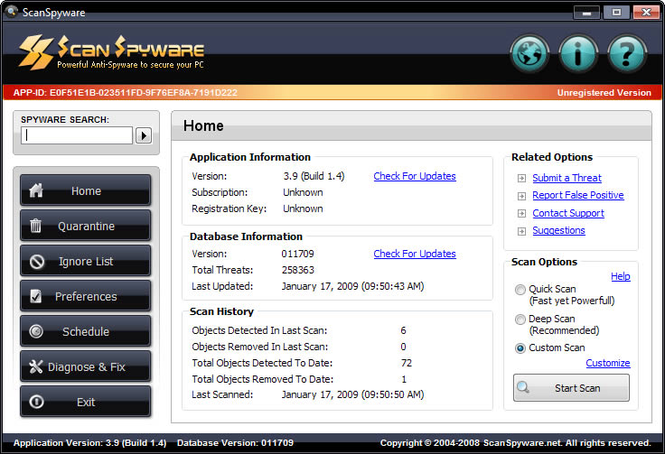Image resolution: width=665 pixels, height=454 pixels.
Task: Minimize the ScanSpyware window
Action: coord(587,12)
